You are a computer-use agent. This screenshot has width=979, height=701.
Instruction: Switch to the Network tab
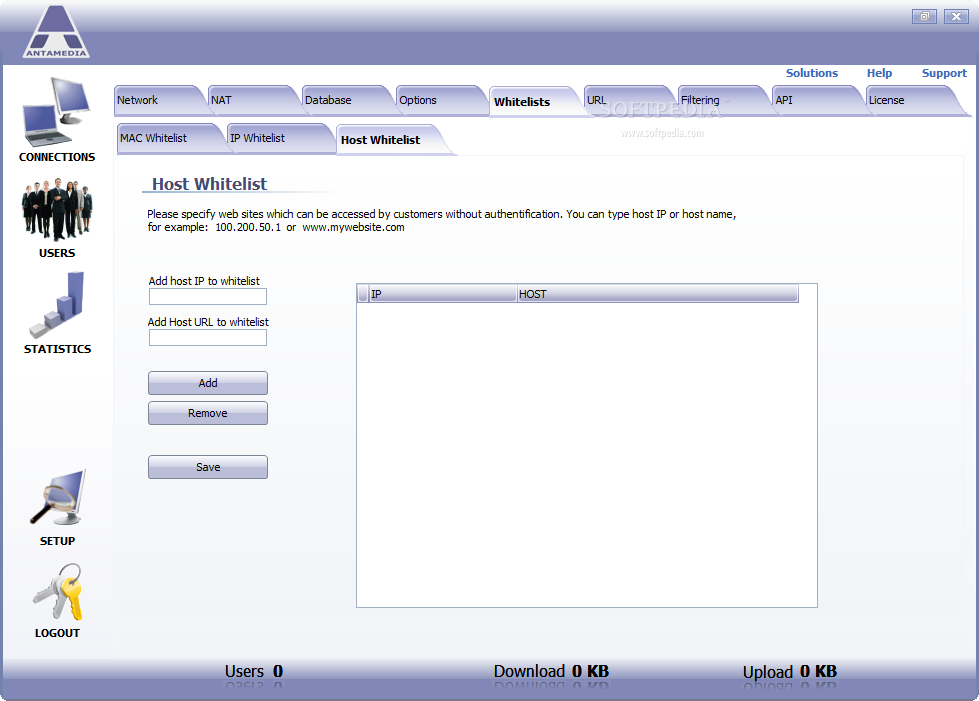click(160, 100)
